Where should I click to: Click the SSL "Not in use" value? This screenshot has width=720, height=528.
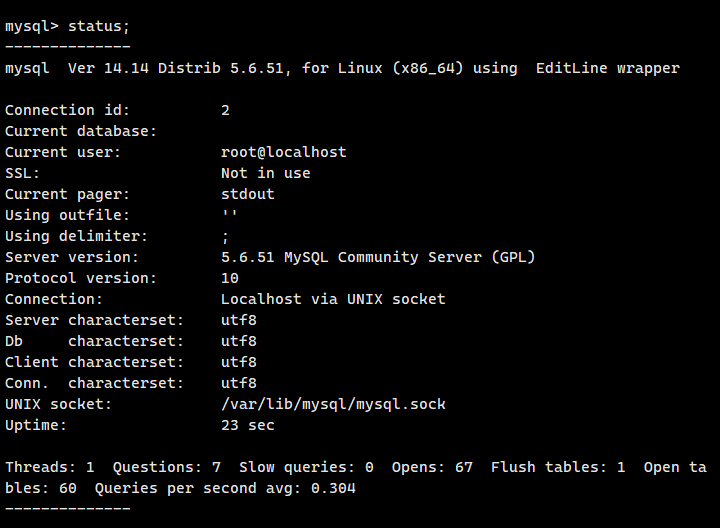pos(265,173)
